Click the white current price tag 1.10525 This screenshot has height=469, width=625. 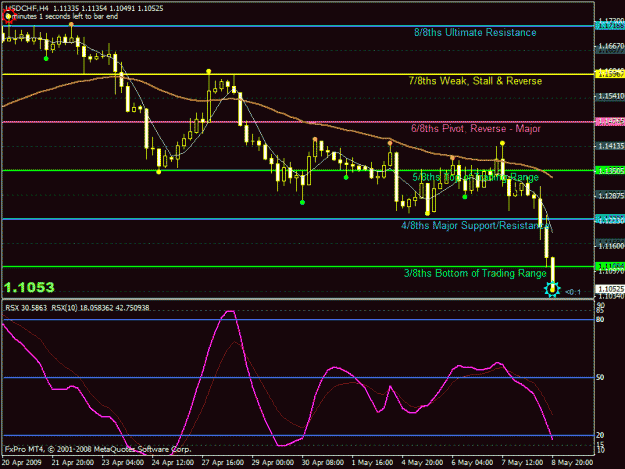click(x=609, y=289)
